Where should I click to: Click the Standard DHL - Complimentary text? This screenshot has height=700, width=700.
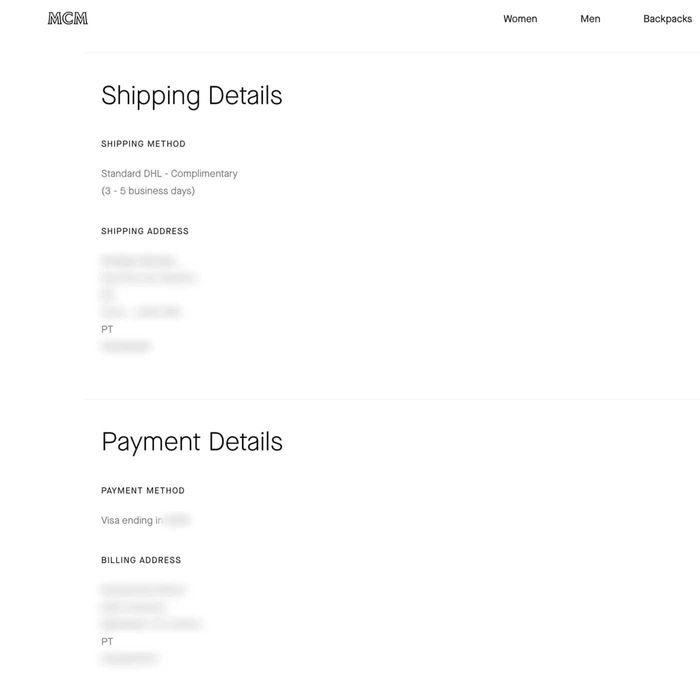coord(169,174)
